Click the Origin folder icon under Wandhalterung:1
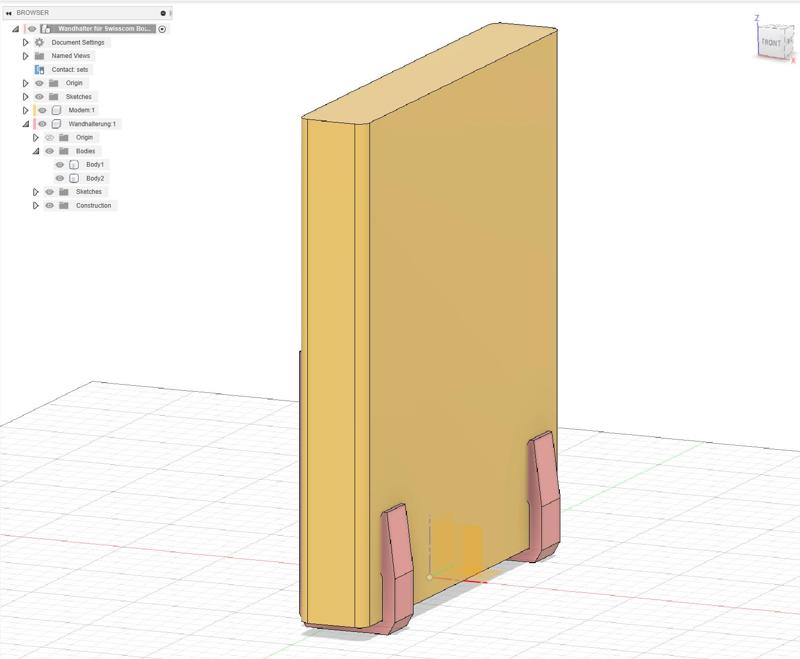This screenshot has height=659, width=800. pos(64,138)
